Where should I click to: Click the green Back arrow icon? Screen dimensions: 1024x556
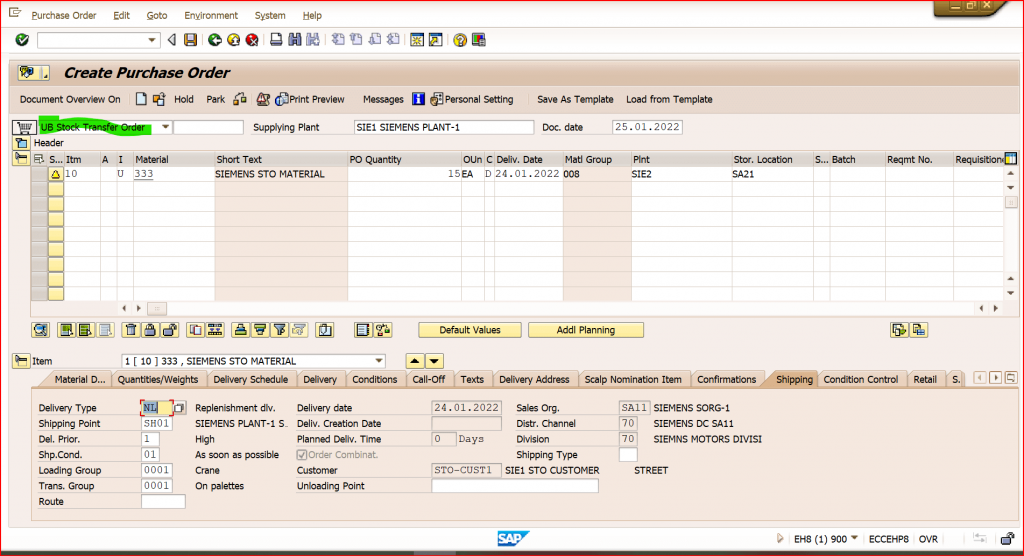[214, 40]
